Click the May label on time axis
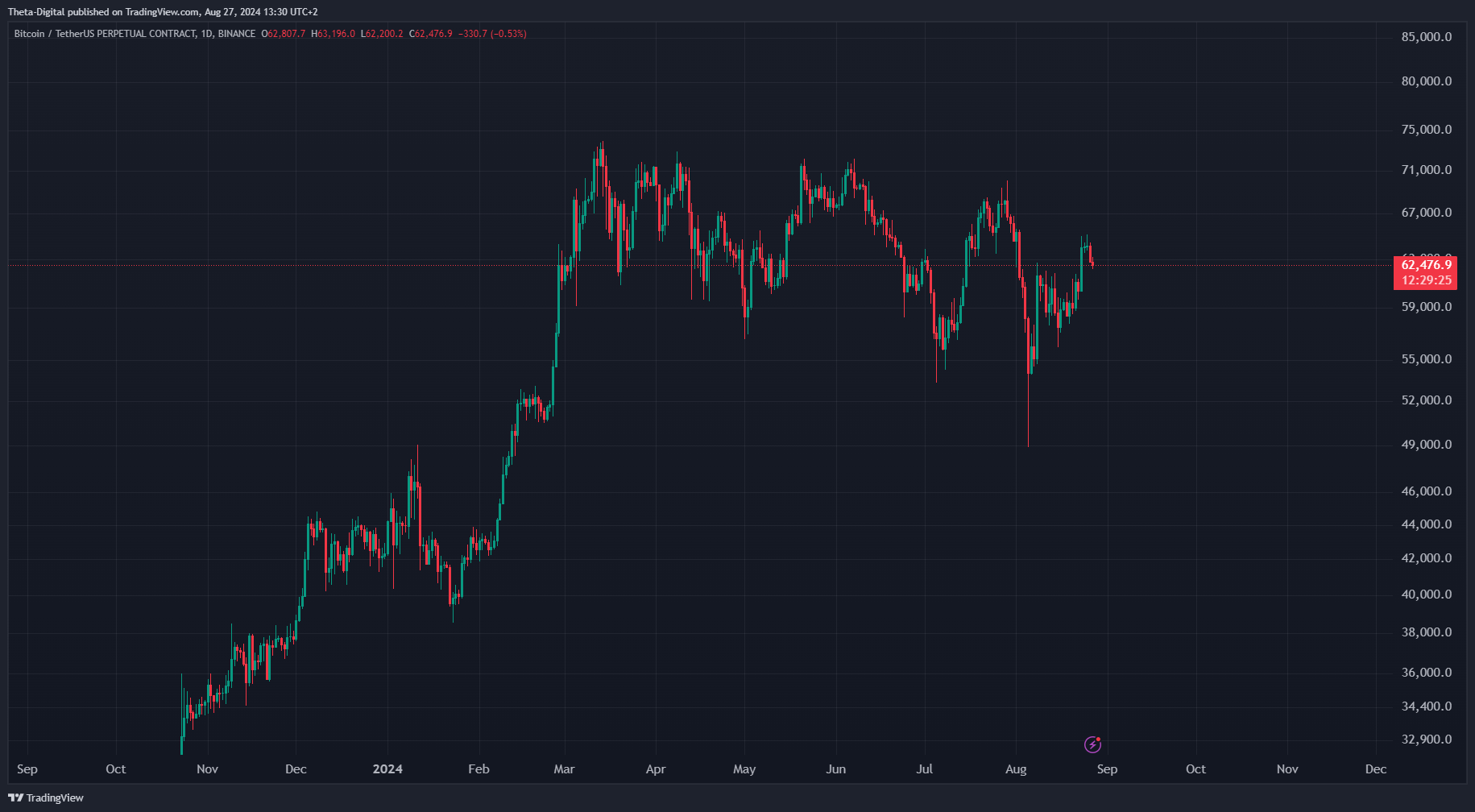The height and width of the screenshot is (812, 1475). (x=744, y=769)
